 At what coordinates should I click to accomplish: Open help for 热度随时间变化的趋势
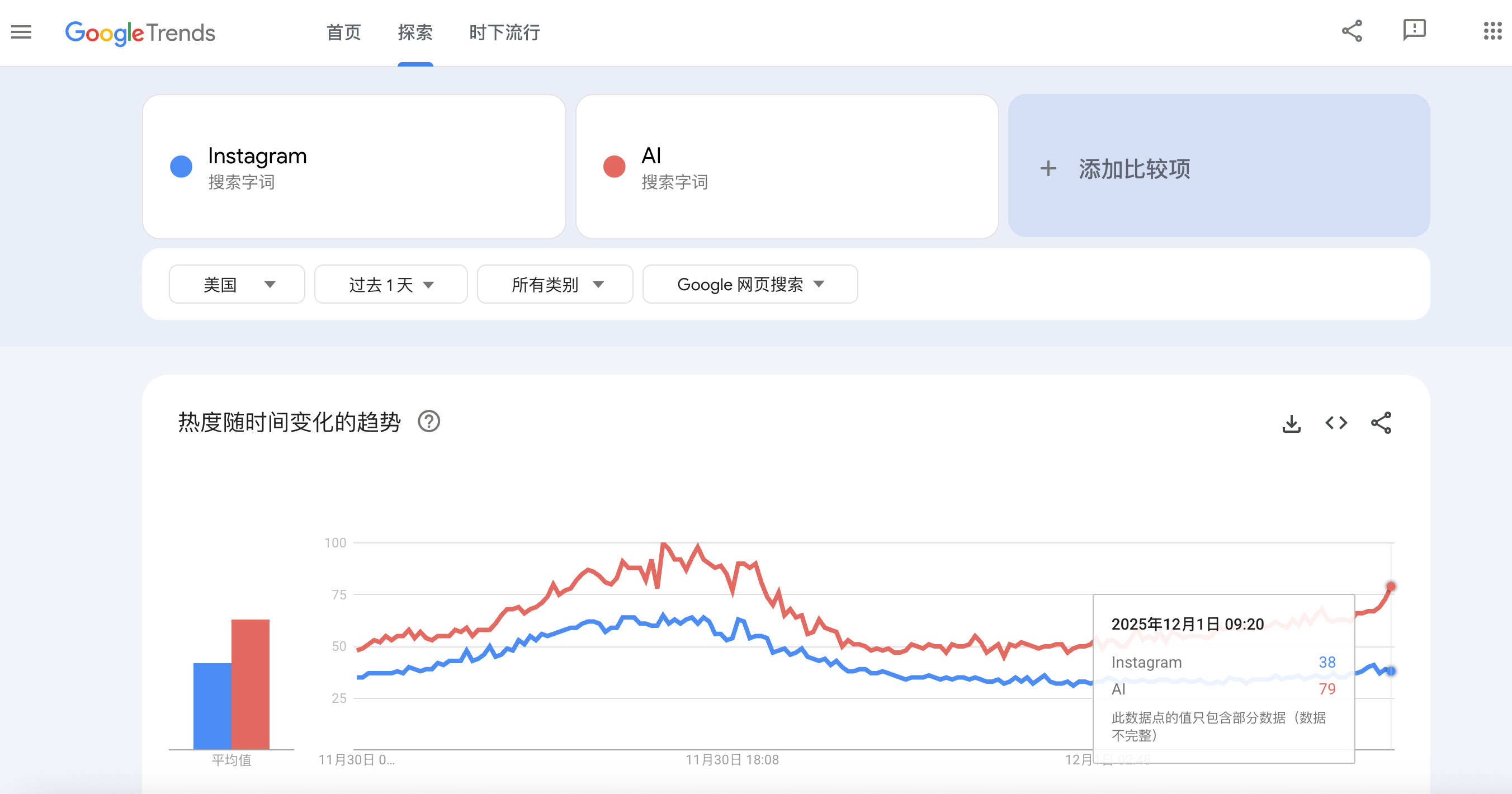click(x=429, y=422)
